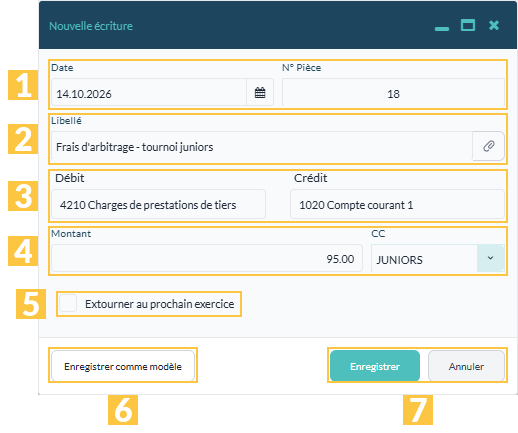The width and height of the screenshot is (518, 433).
Task: Close the Nouvelle écriture dialog
Action: pos(494,25)
